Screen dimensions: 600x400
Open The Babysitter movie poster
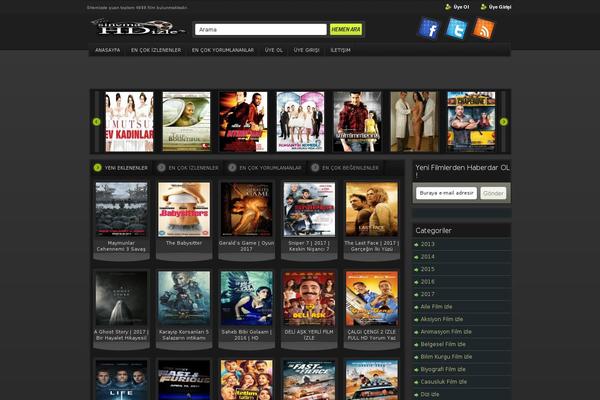coord(184,209)
